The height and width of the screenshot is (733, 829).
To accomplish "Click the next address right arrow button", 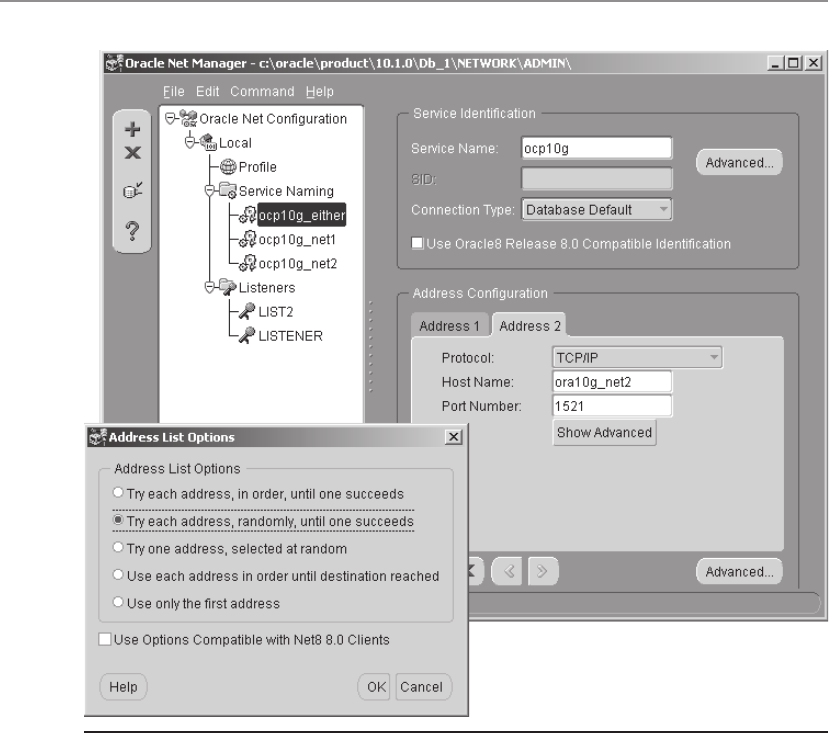I will (543, 571).
